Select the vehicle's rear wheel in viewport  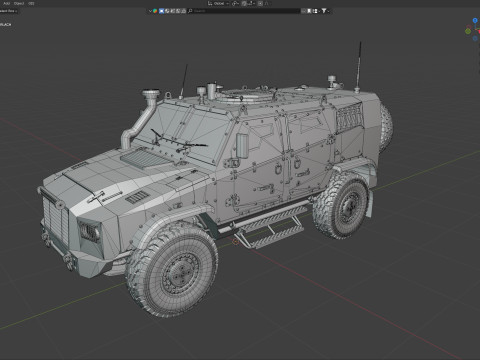coord(342,206)
